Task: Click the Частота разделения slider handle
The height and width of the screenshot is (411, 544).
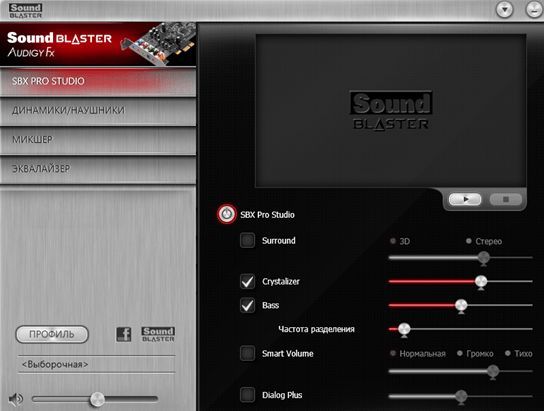Action: (x=404, y=329)
